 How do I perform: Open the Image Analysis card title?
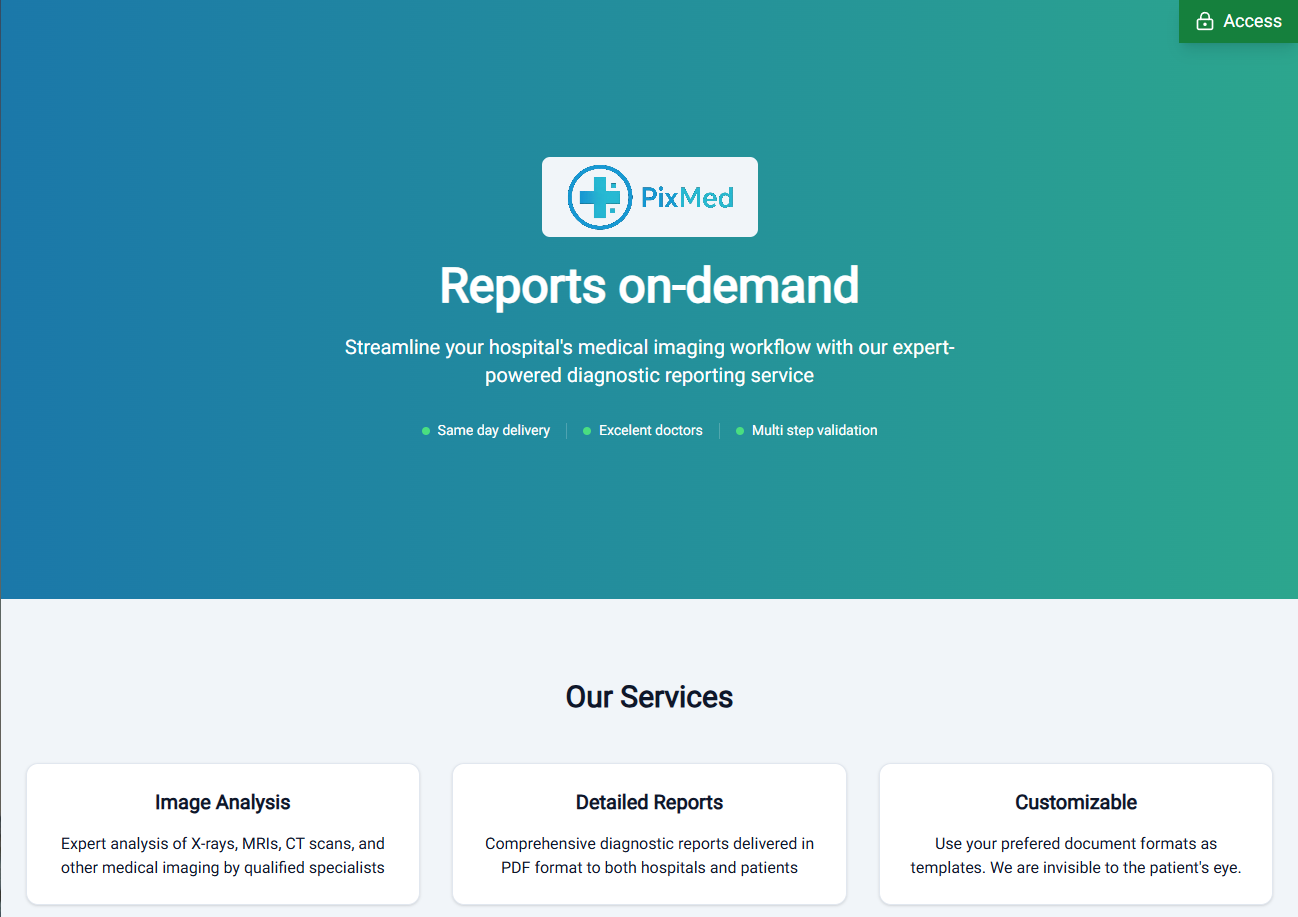[223, 802]
